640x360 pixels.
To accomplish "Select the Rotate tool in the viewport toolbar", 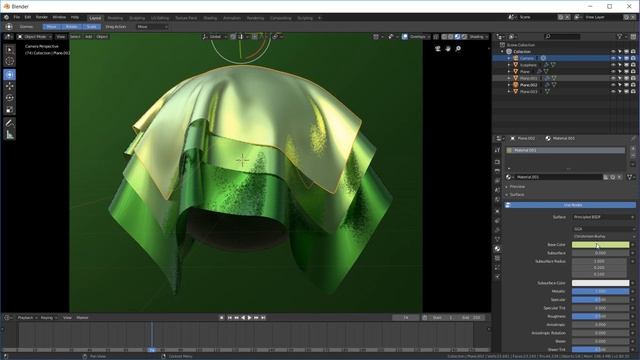I will 9,98.
